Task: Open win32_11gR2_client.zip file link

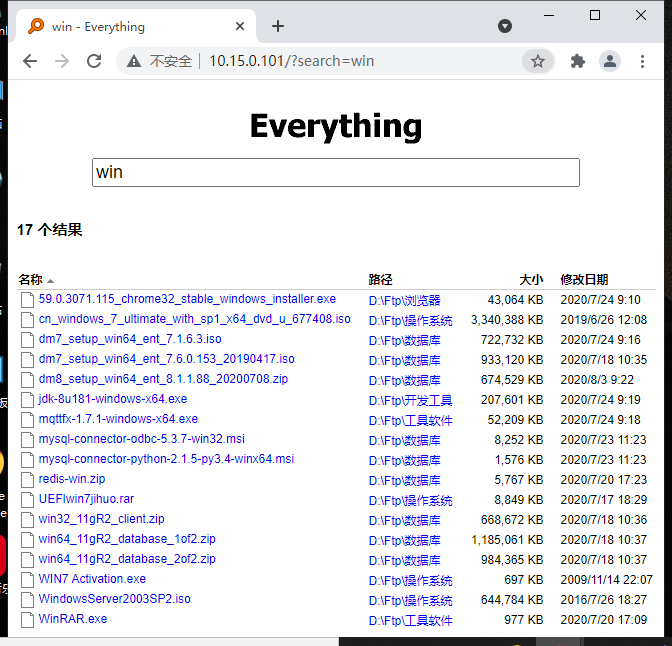Action: coord(102,519)
